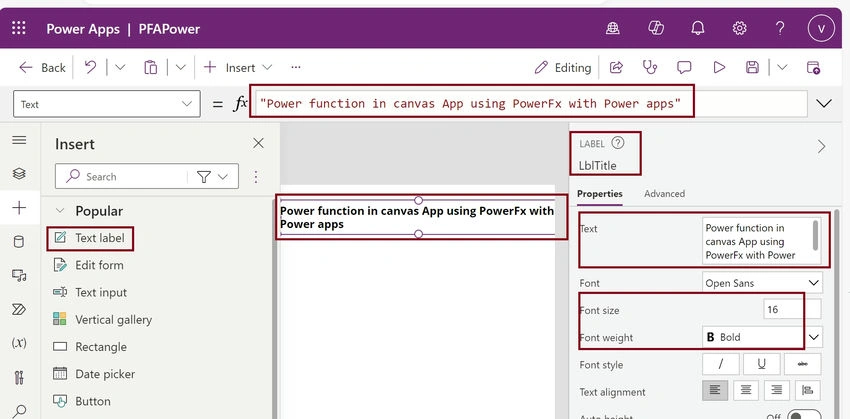Open the filter dropdown beside Search
Viewport: 850px width, 419px height.
212,177
